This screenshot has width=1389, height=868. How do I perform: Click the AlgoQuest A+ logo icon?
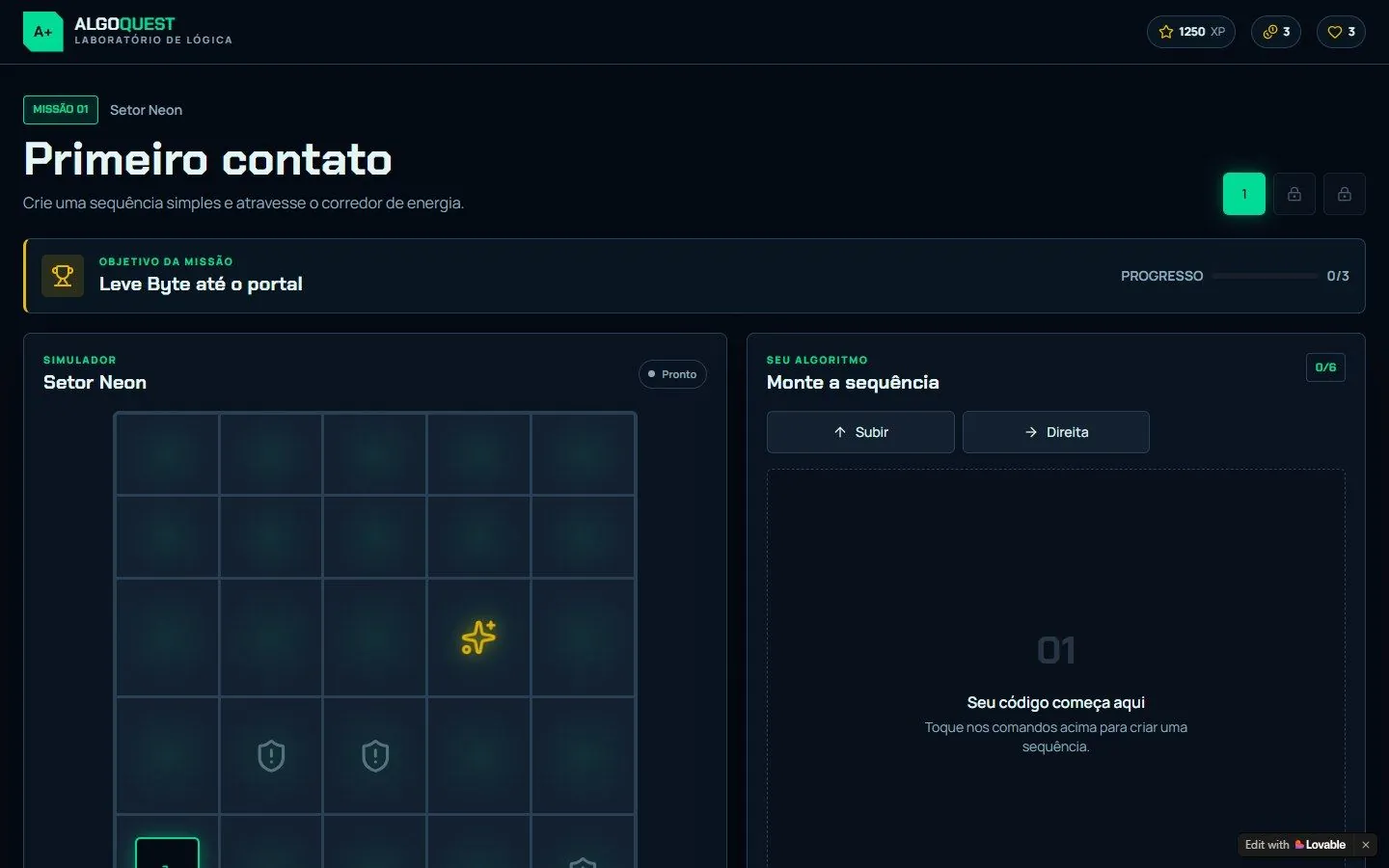tap(42, 32)
